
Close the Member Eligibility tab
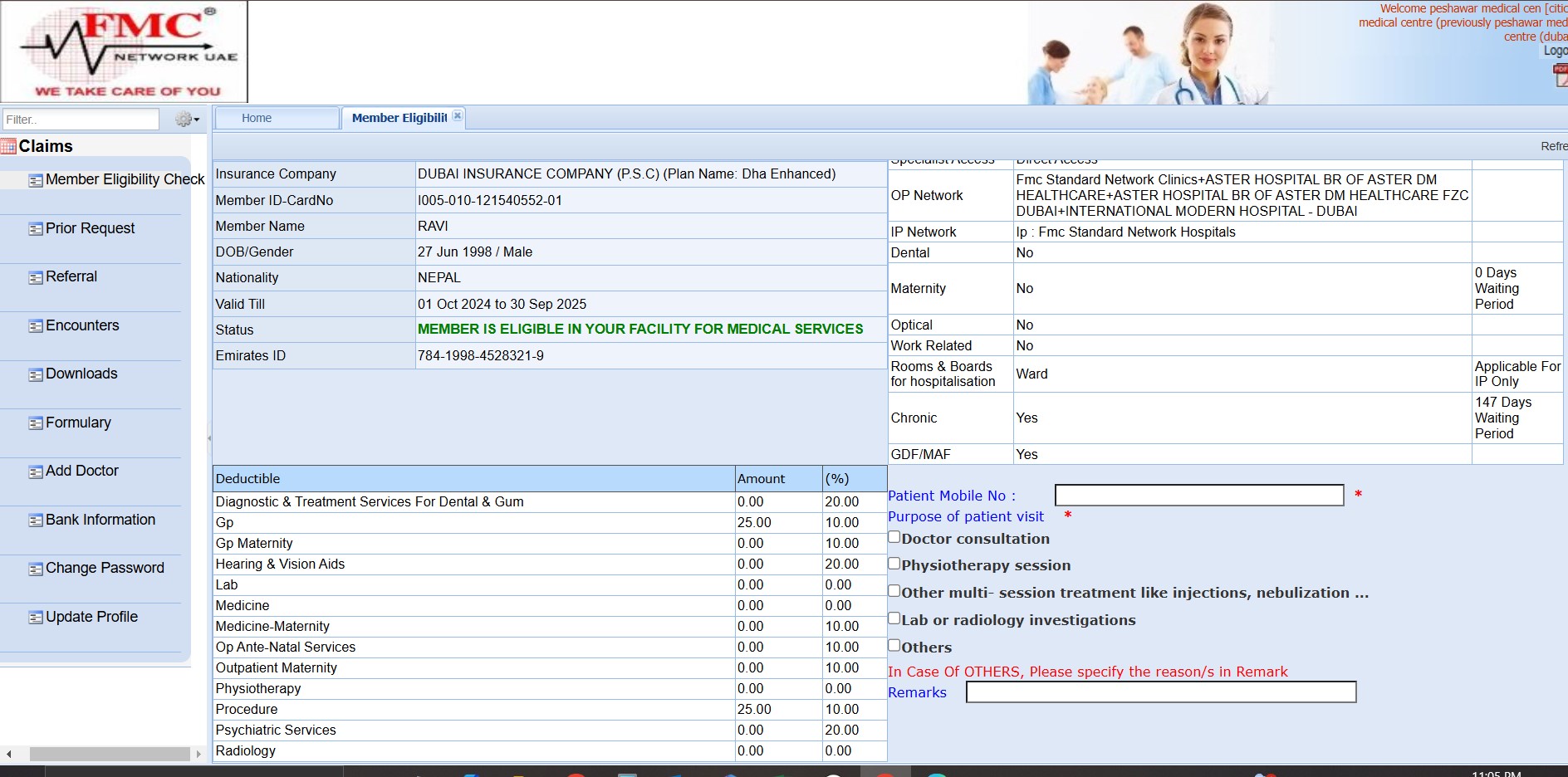click(458, 116)
